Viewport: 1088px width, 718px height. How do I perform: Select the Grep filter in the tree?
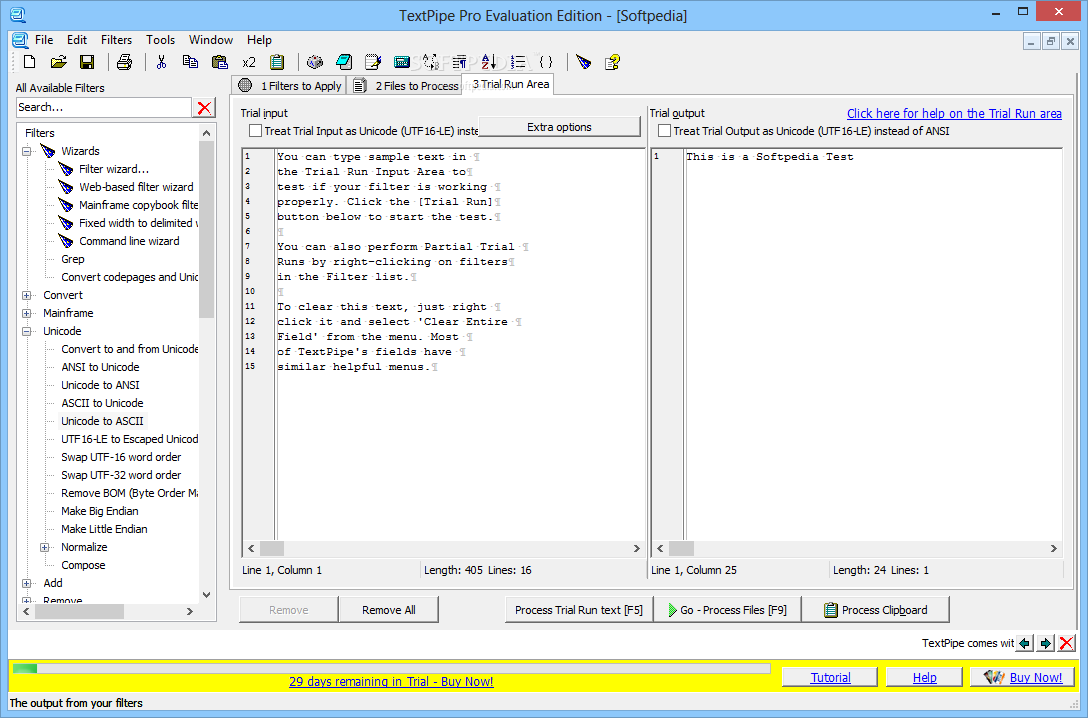pos(73,259)
